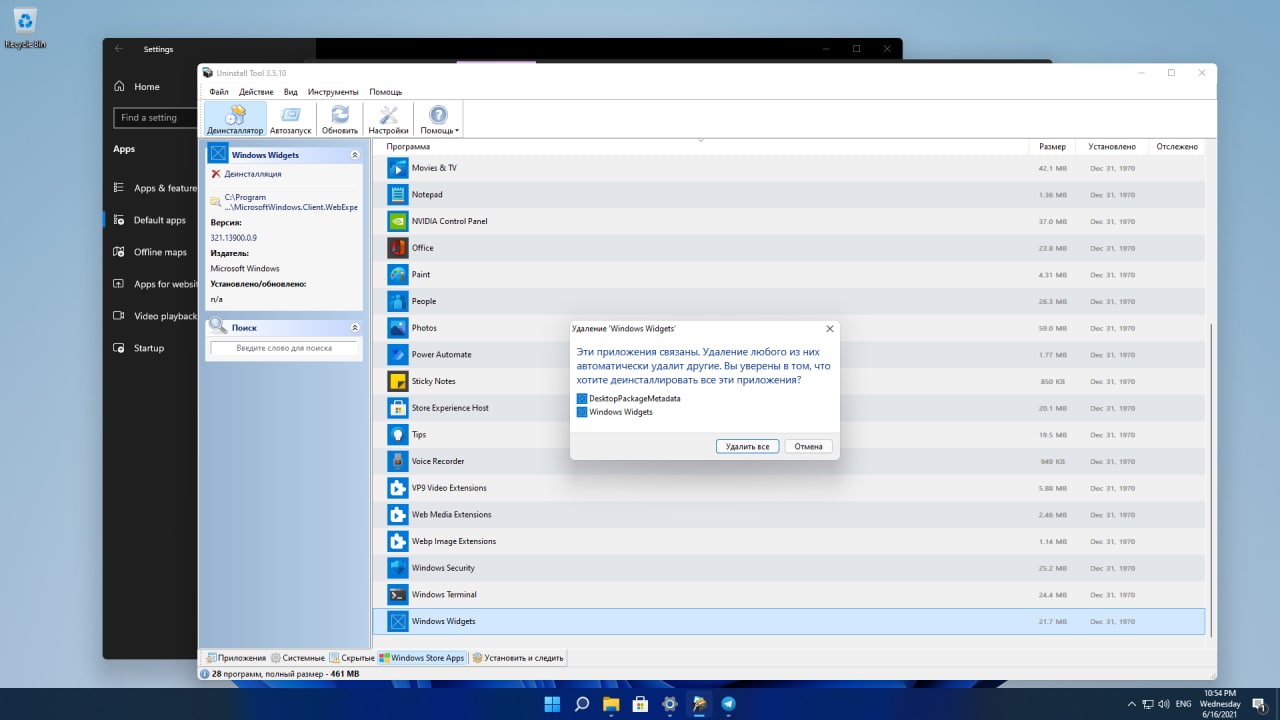Open the Windows Start button
1280x720 pixels.
click(x=552, y=704)
